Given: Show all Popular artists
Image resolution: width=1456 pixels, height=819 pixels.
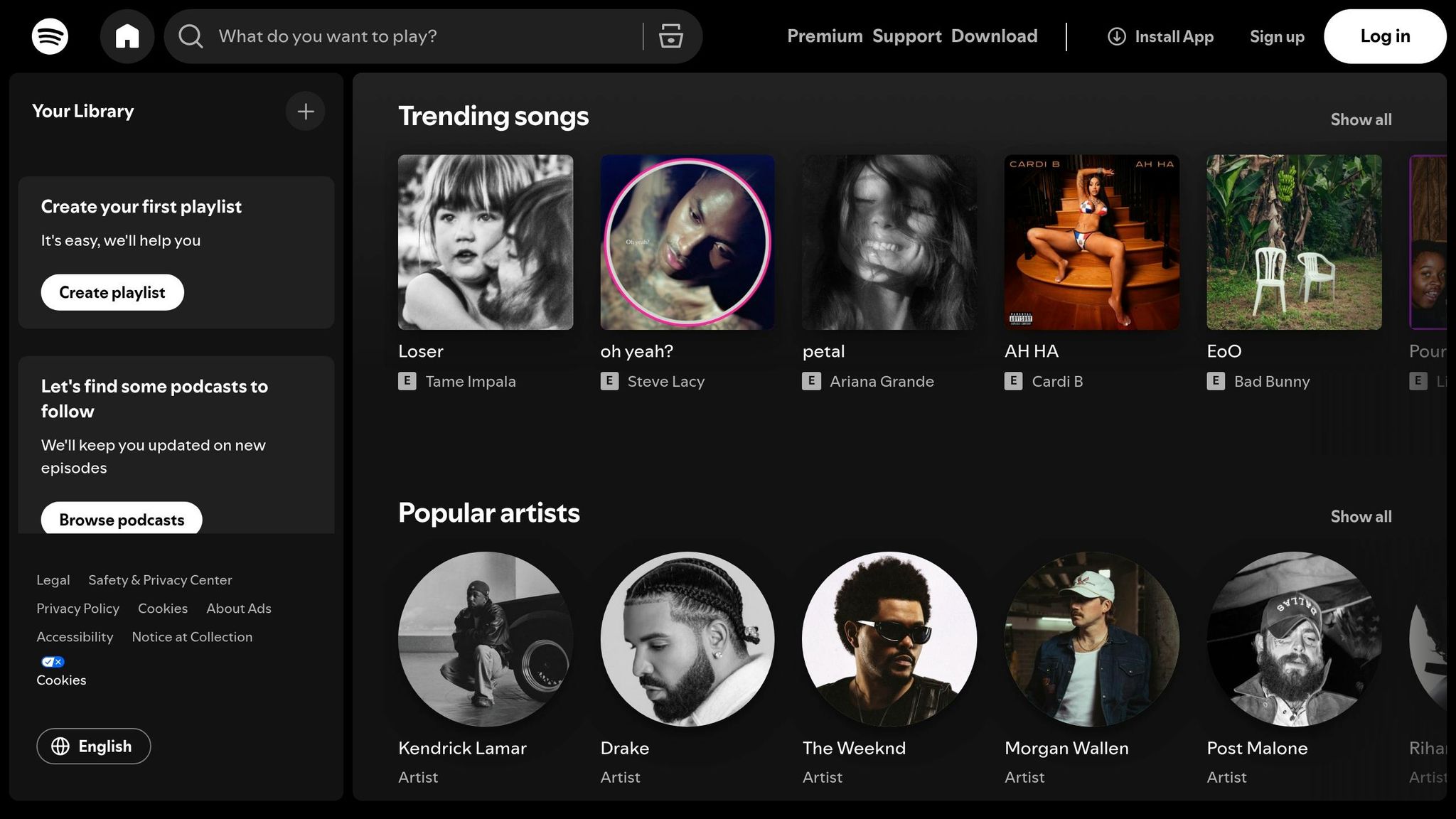Looking at the screenshot, I should coord(1361,517).
